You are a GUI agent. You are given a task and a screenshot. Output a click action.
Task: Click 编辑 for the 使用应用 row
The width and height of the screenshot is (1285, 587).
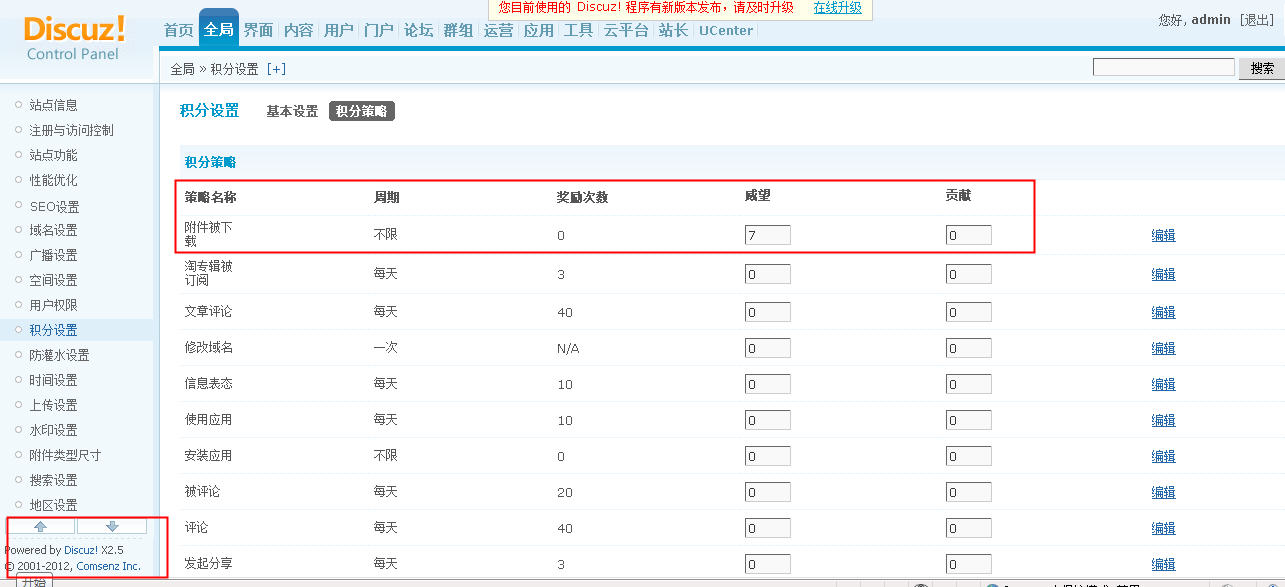coord(1163,420)
